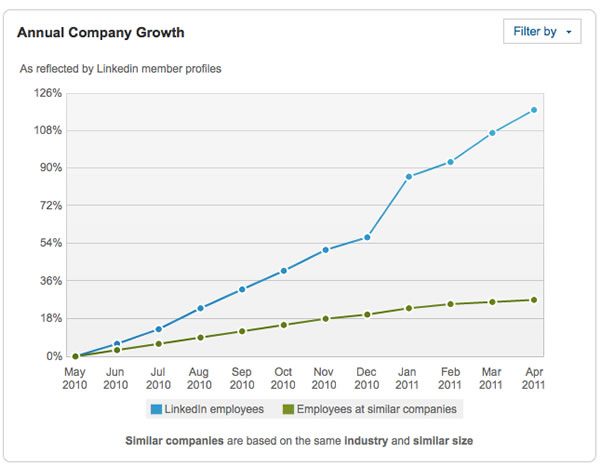
Task: Click similar companies data point for Jan 2011
Action: click(x=409, y=308)
